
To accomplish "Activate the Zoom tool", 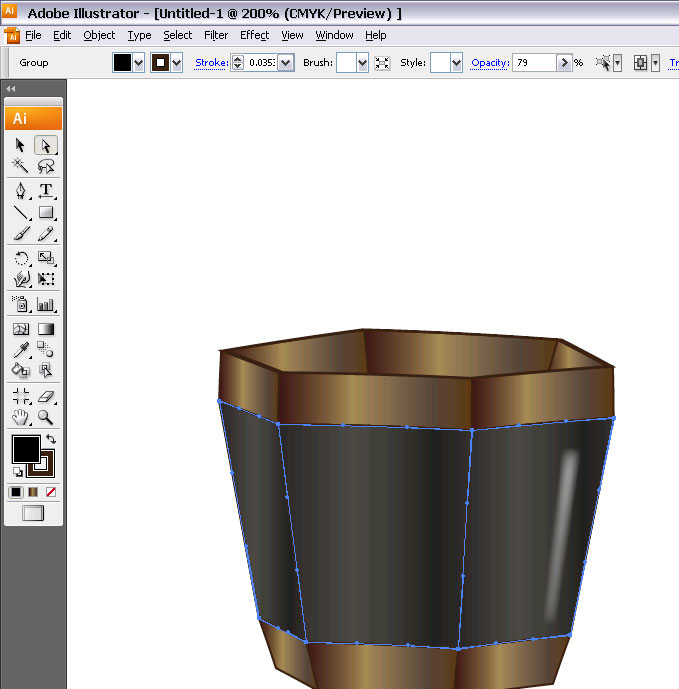I will click(46, 417).
